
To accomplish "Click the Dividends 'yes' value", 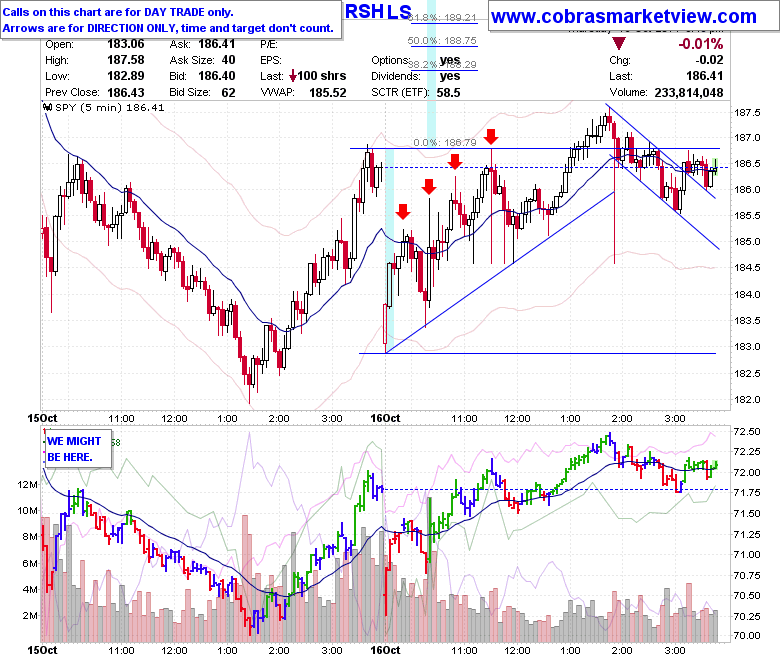I will [x=450, y=76].
